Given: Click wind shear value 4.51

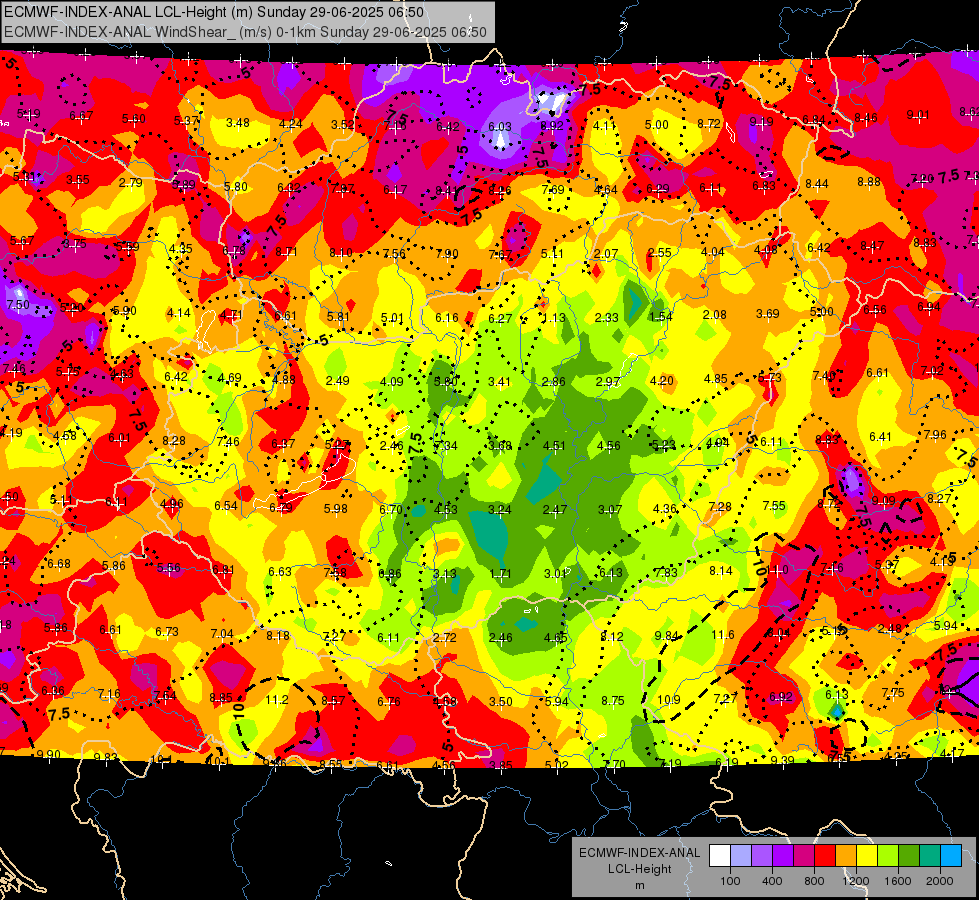Looking at the screenshot, I should click(x=554, y=446).
